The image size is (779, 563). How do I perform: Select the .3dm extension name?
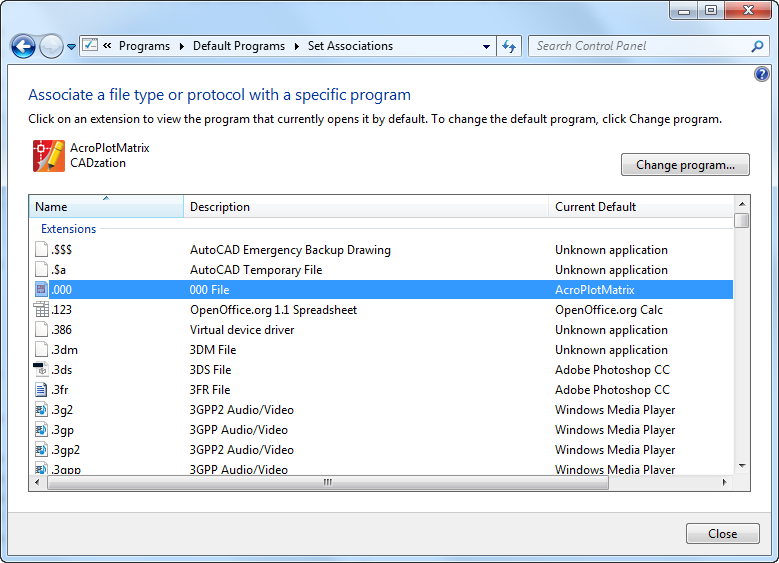(65, 350)
